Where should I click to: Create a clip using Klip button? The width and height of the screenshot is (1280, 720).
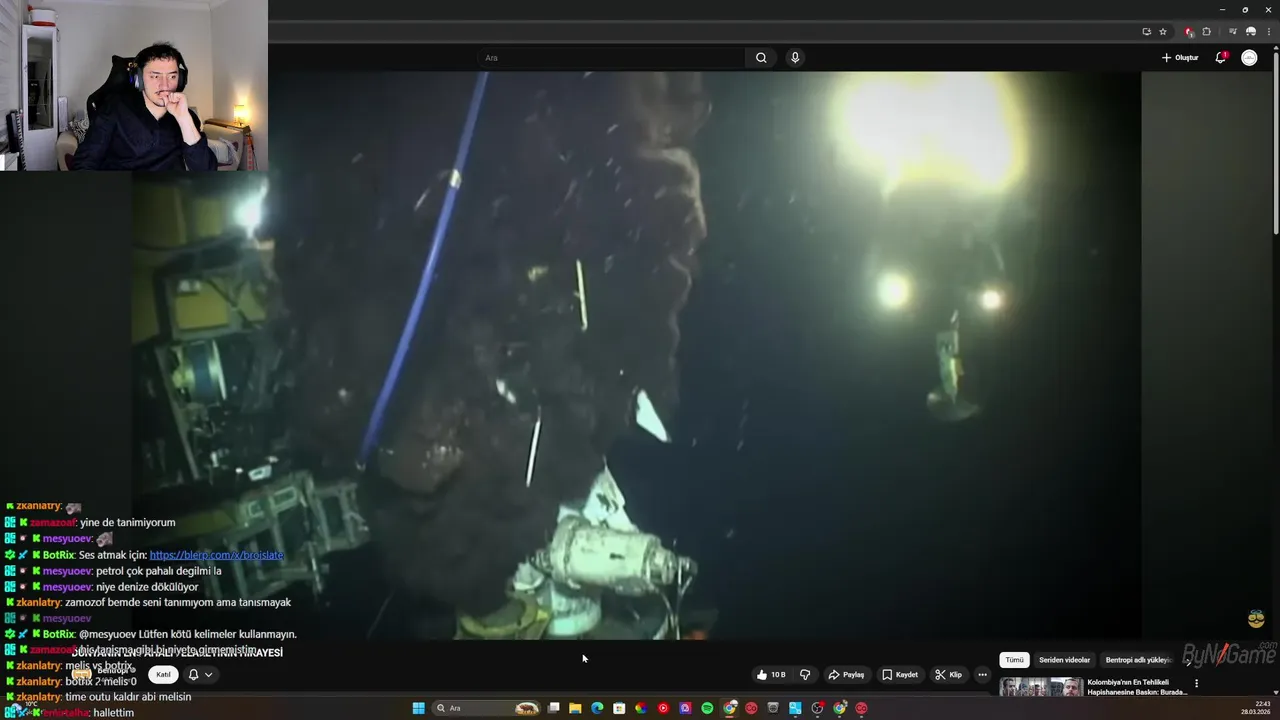tap(948, 675)
